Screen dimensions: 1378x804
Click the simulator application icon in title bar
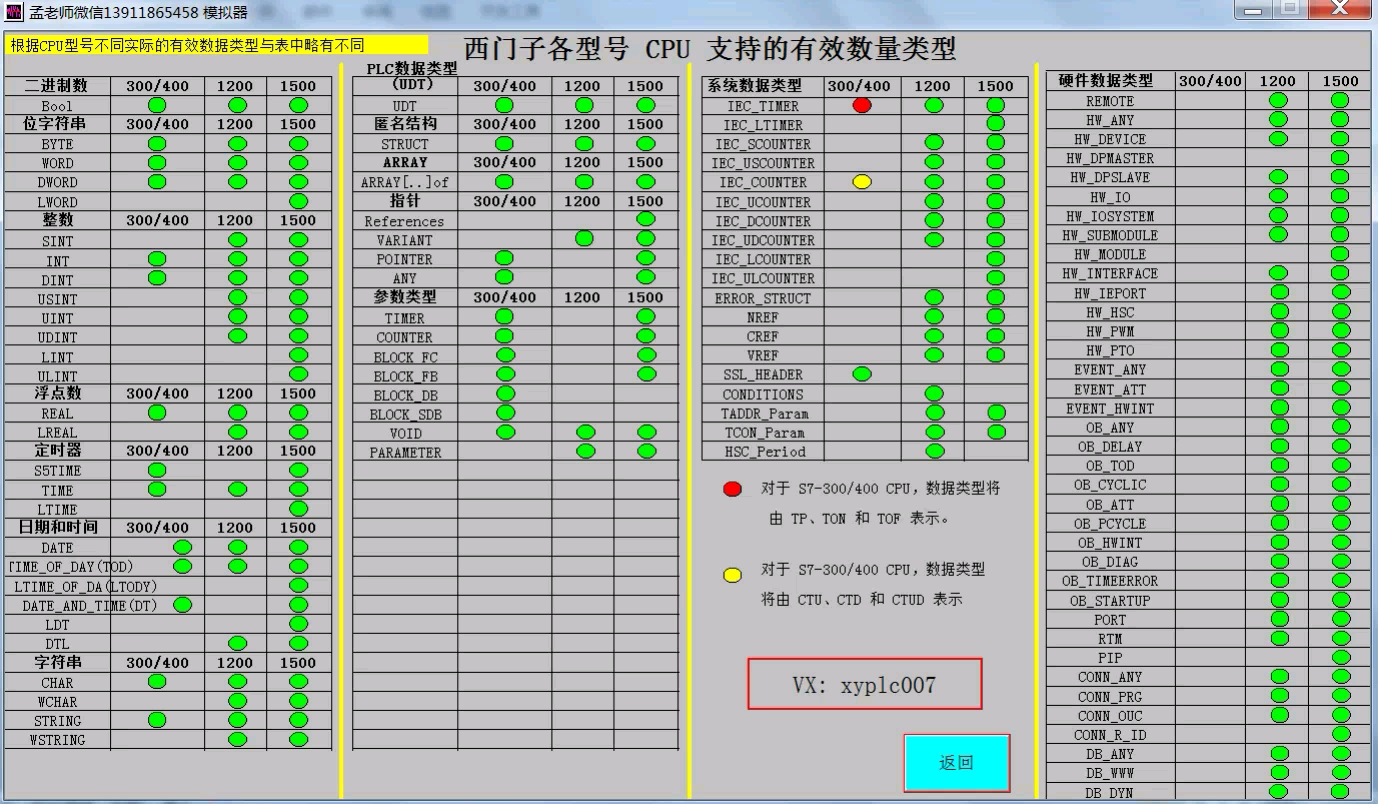coord(14,11)
